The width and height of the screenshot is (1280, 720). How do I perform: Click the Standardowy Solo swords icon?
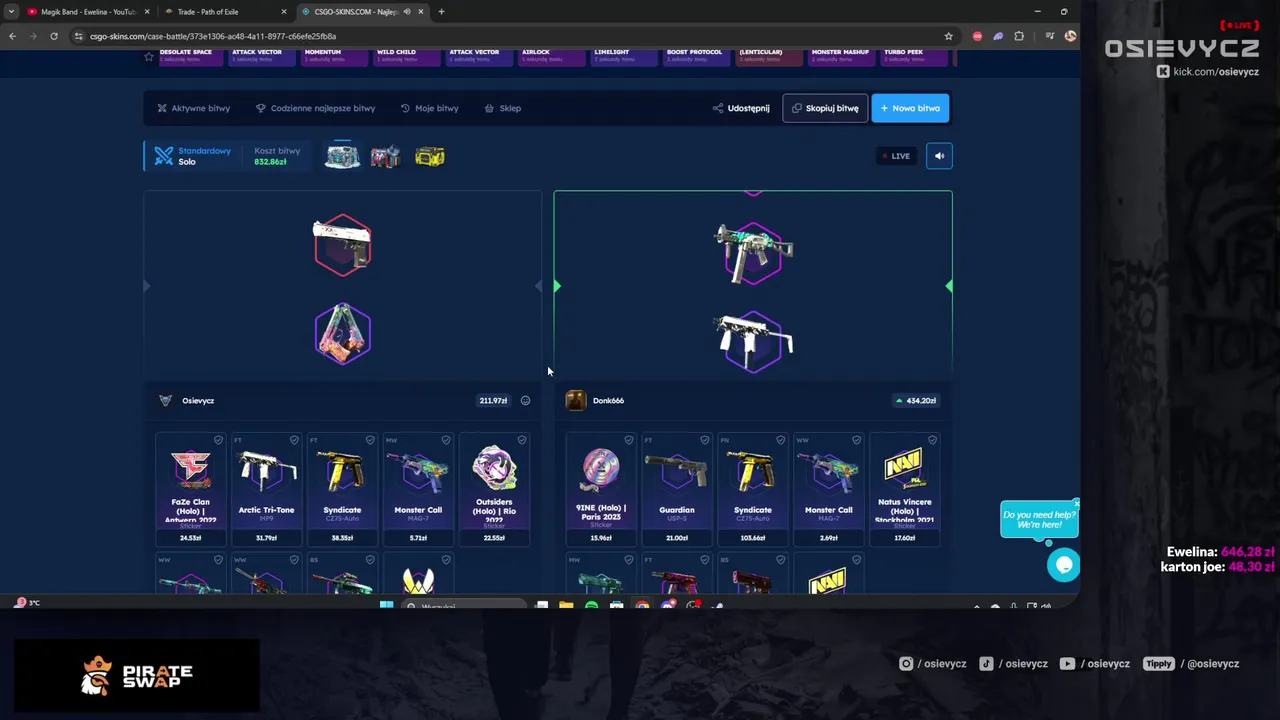pyautogui.click(x=164, y=156)
